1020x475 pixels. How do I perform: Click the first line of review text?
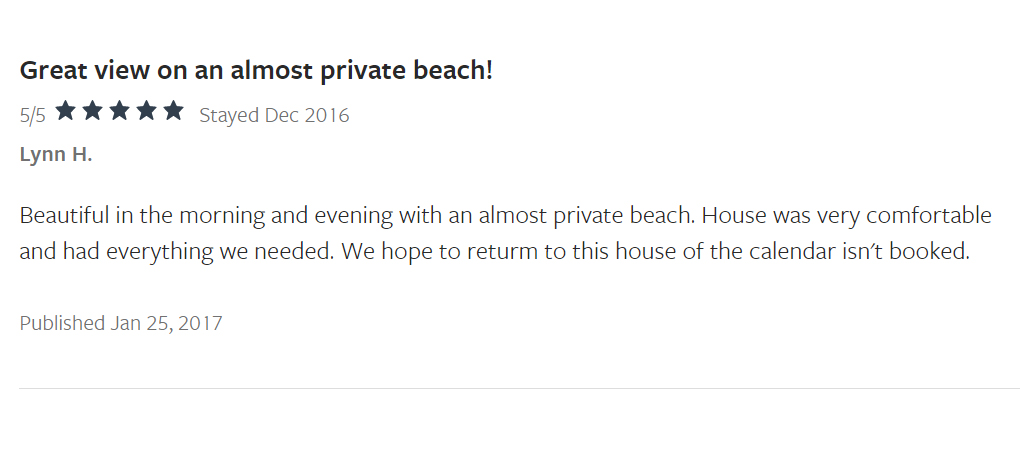point(505,215)
